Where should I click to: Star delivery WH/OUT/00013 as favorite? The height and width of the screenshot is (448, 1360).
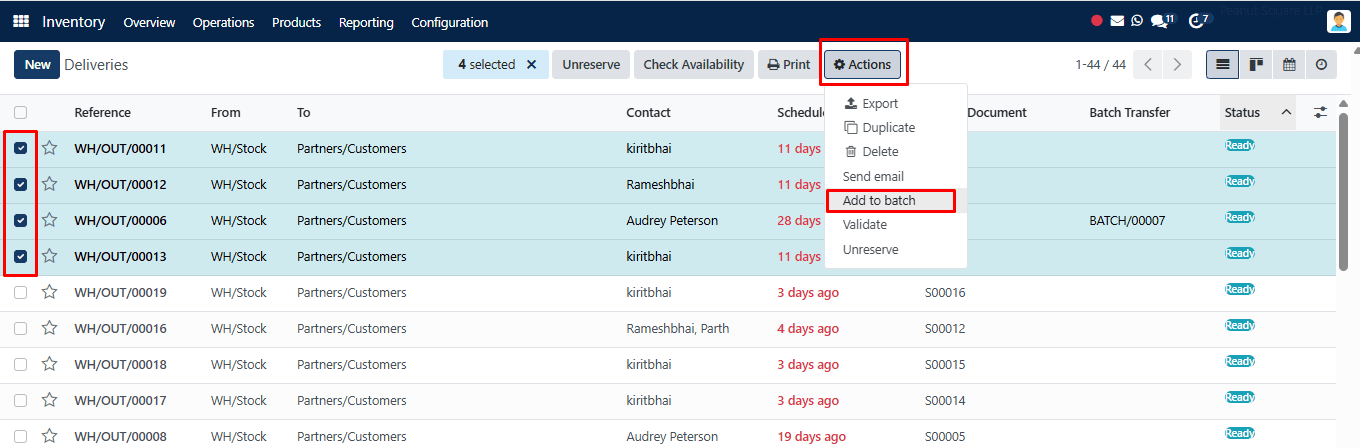[x=49, y=256]
